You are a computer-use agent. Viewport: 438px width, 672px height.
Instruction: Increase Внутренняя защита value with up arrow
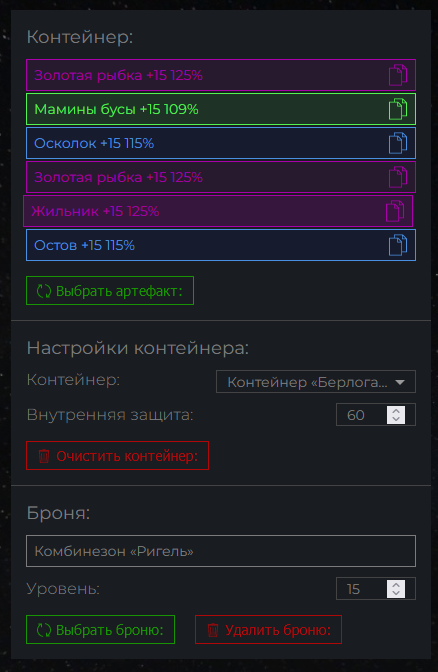(x=396, y=411)
